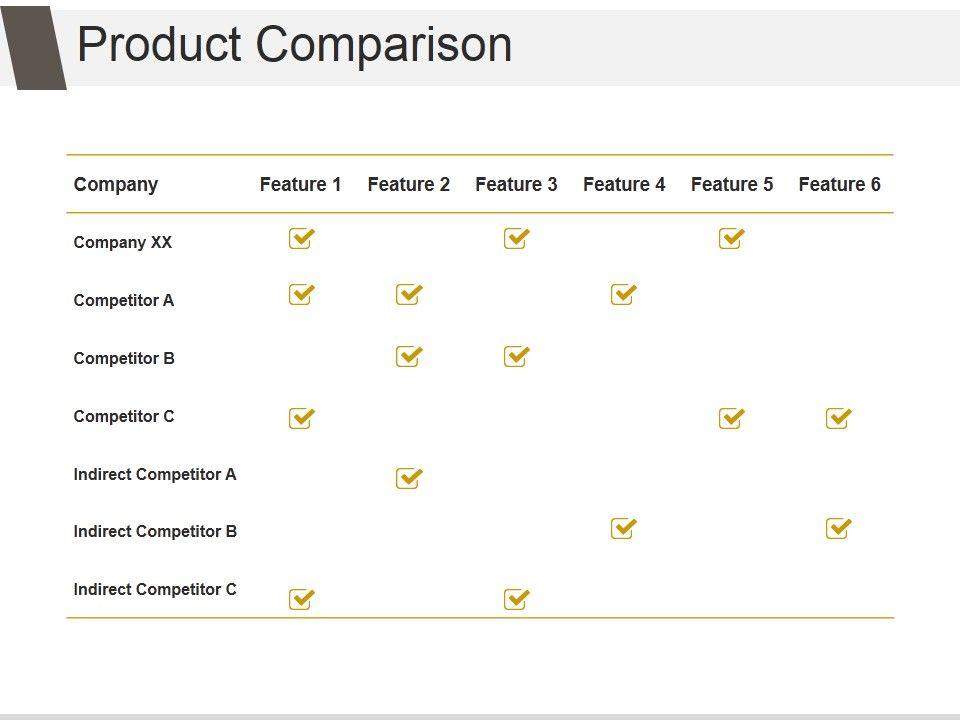
Task: Click Company XX Feature 5 checkmark
Action: pyautogui.click(x=731, y=239)
